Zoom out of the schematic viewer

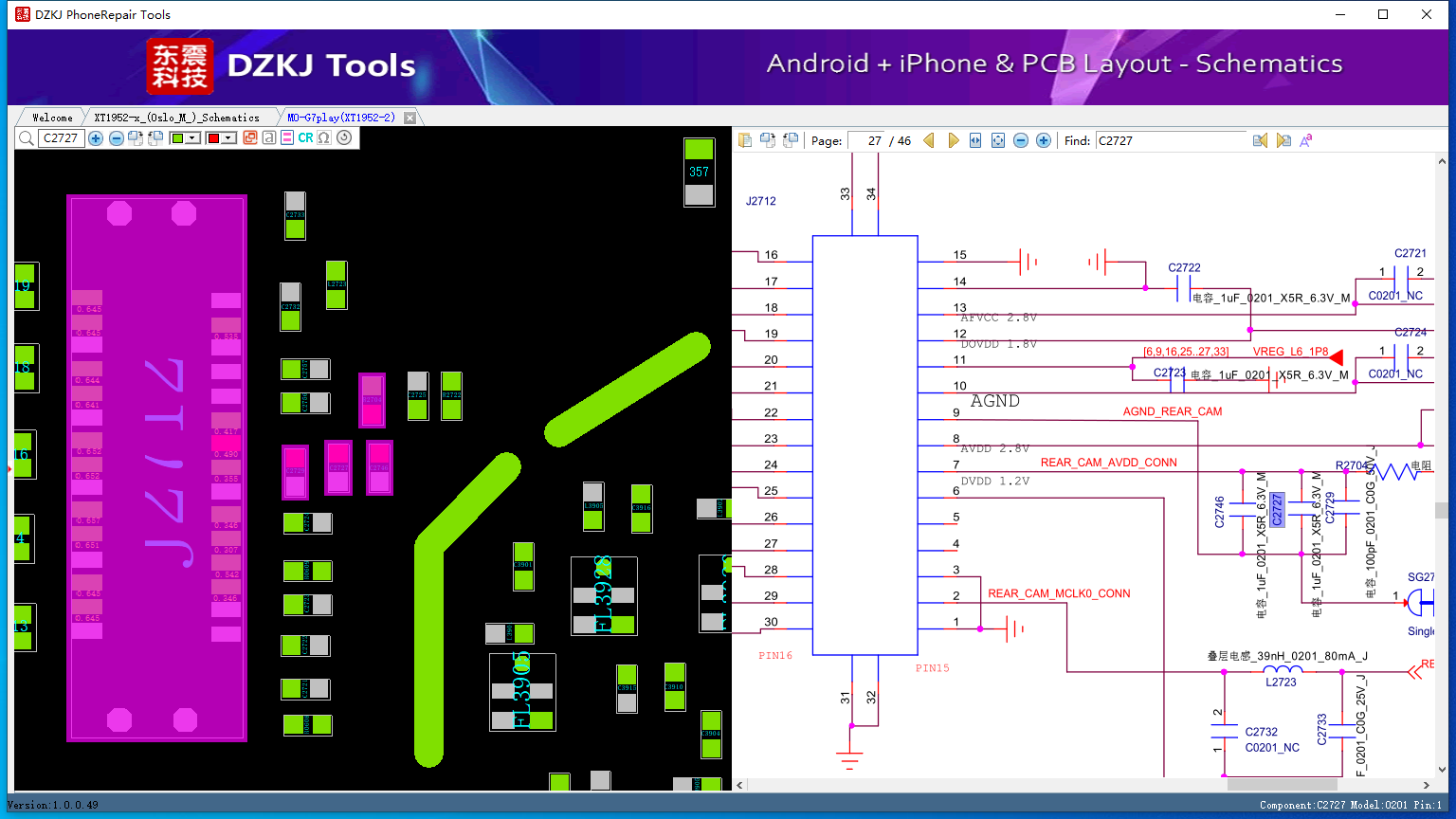(1021, 140)
